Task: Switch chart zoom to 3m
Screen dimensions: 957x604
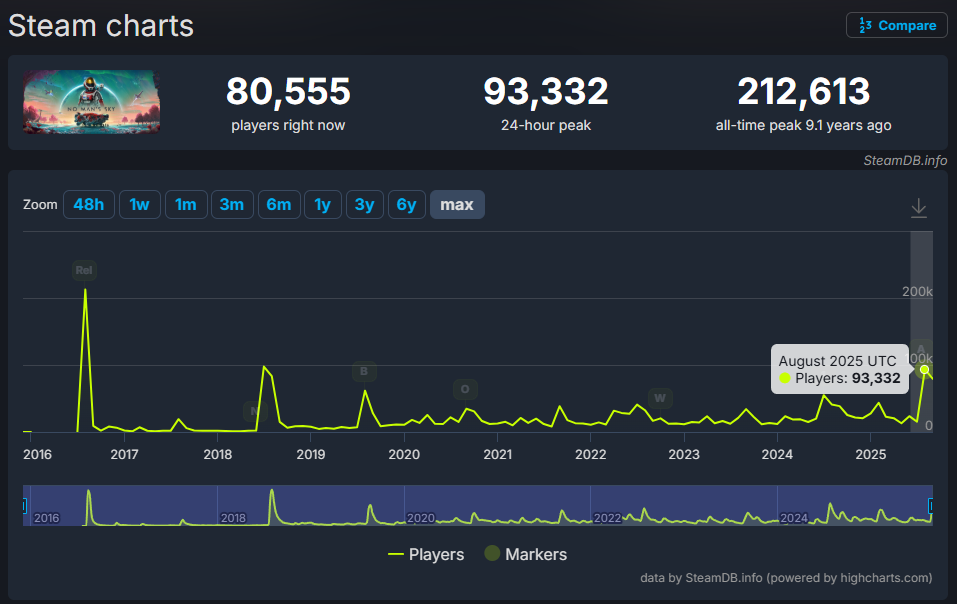Action: click(x=232, y=204)
